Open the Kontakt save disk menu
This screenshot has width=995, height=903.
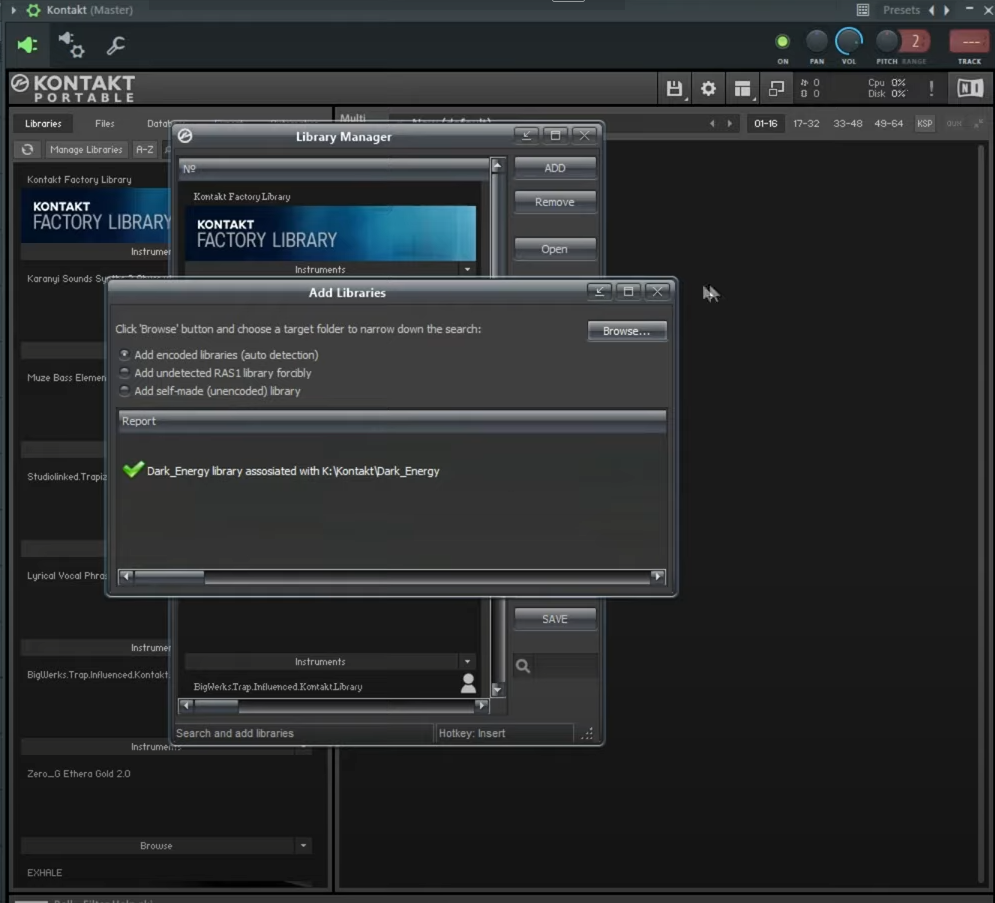[x=675, y=89]
